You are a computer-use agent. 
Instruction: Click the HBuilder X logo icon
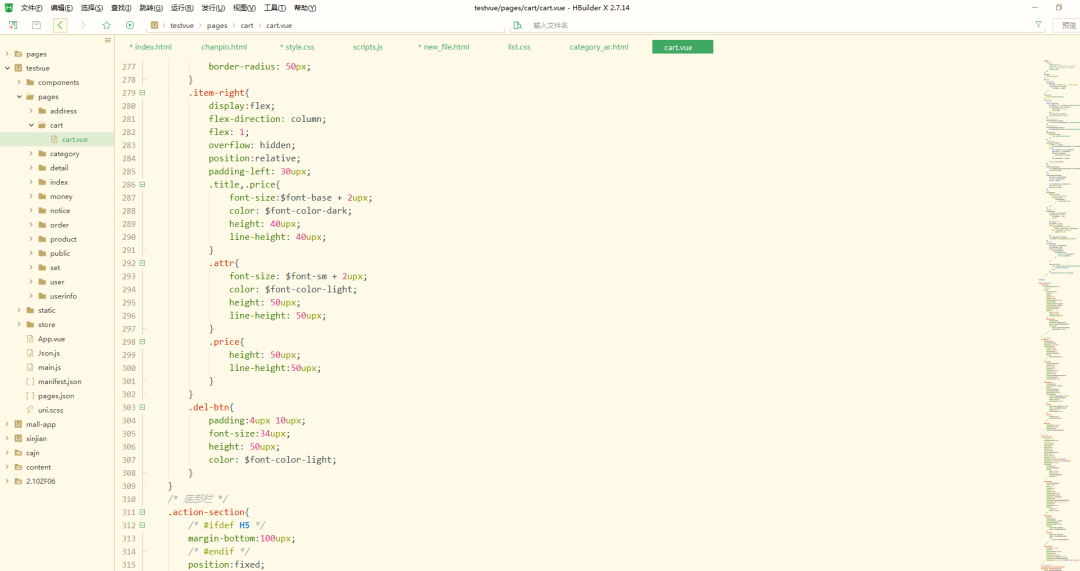tap(8, 8)
